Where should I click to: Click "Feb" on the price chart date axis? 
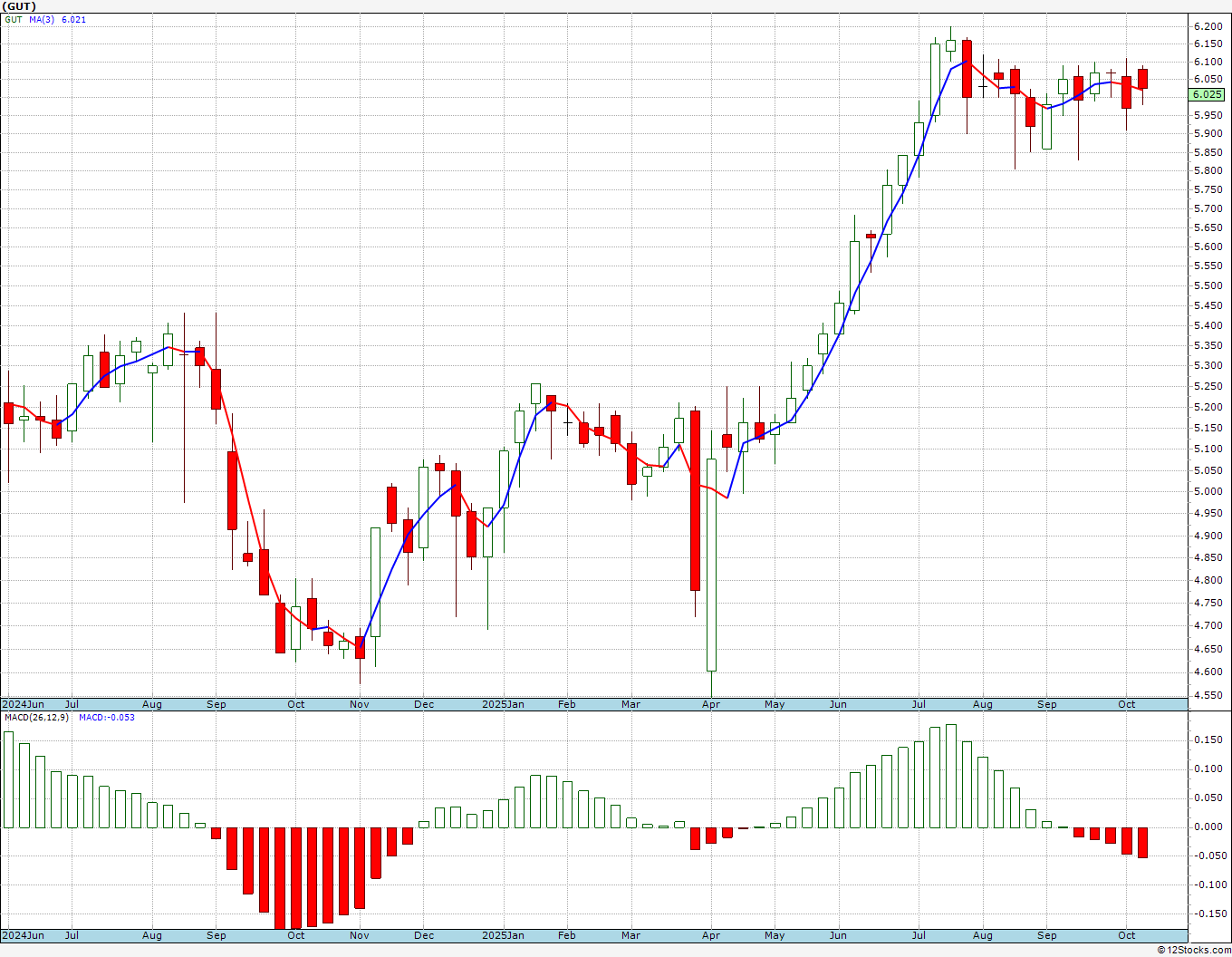click(x=567, y=704)
